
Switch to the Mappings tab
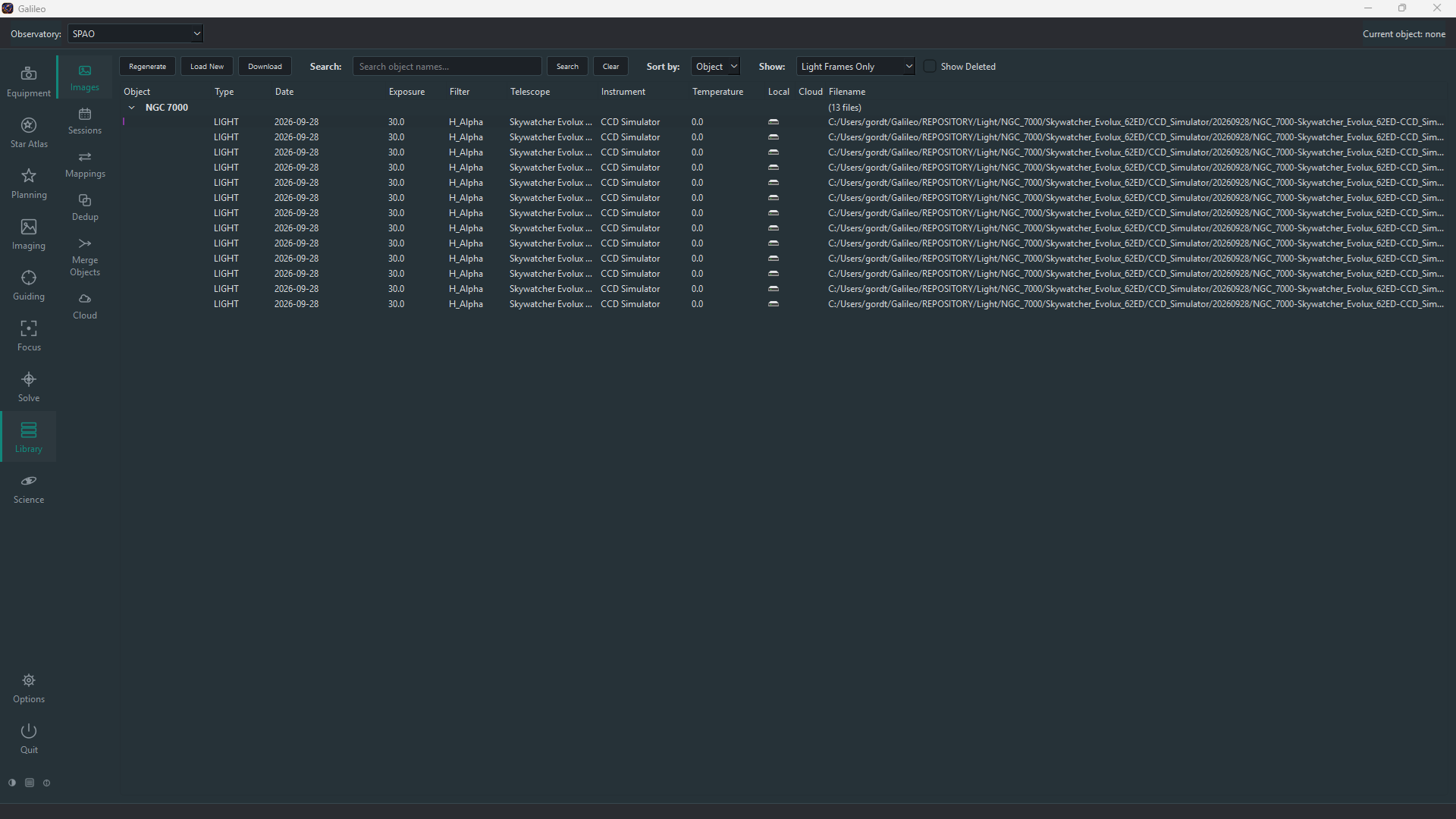85,164
